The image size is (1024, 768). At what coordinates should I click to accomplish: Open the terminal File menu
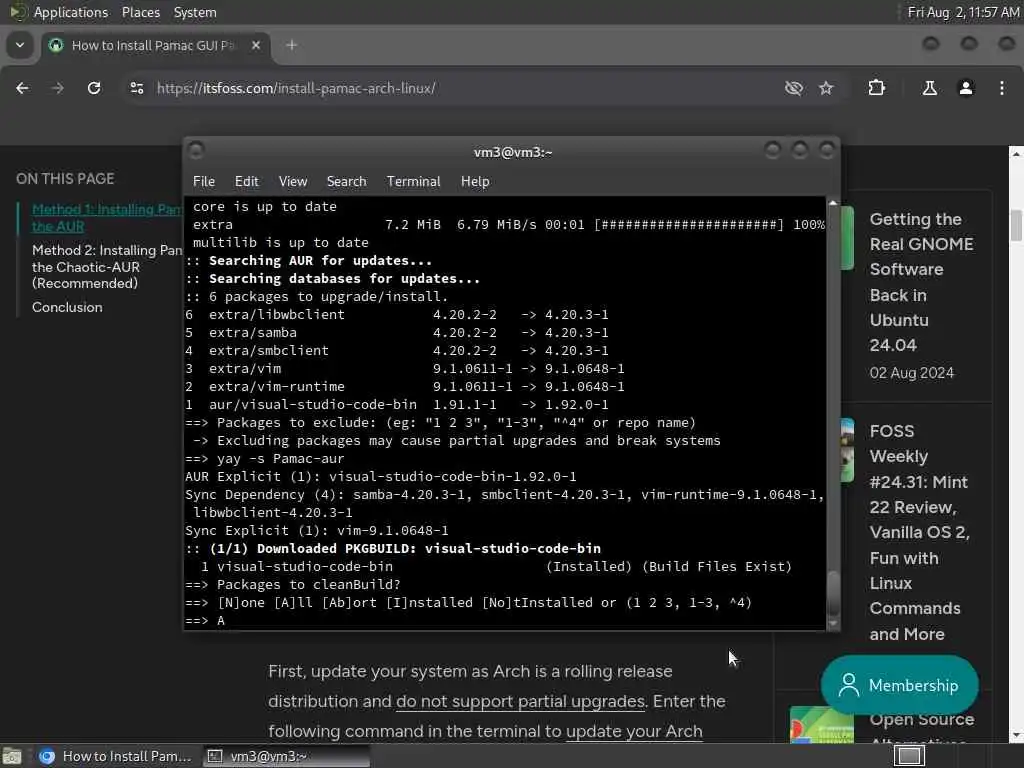(x=204, y=182)
